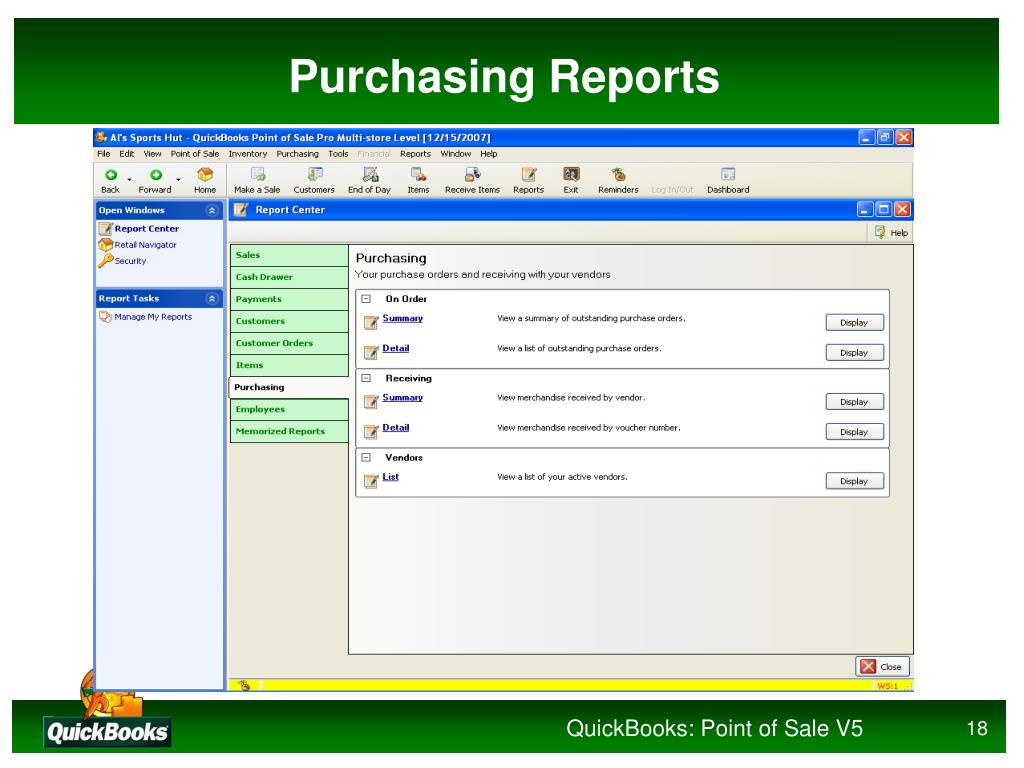Open the Inventory menu

pos(248,154)
